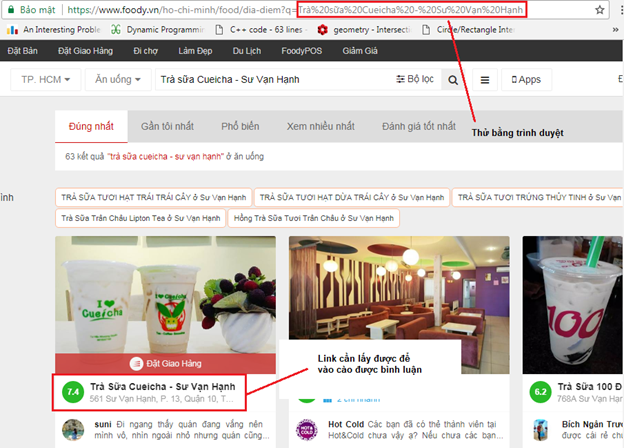
Task: Open Trà Sữa Cueicha - Sư Vạn Hạnh link
Action: pyautogui.click(x=162, y=386)
